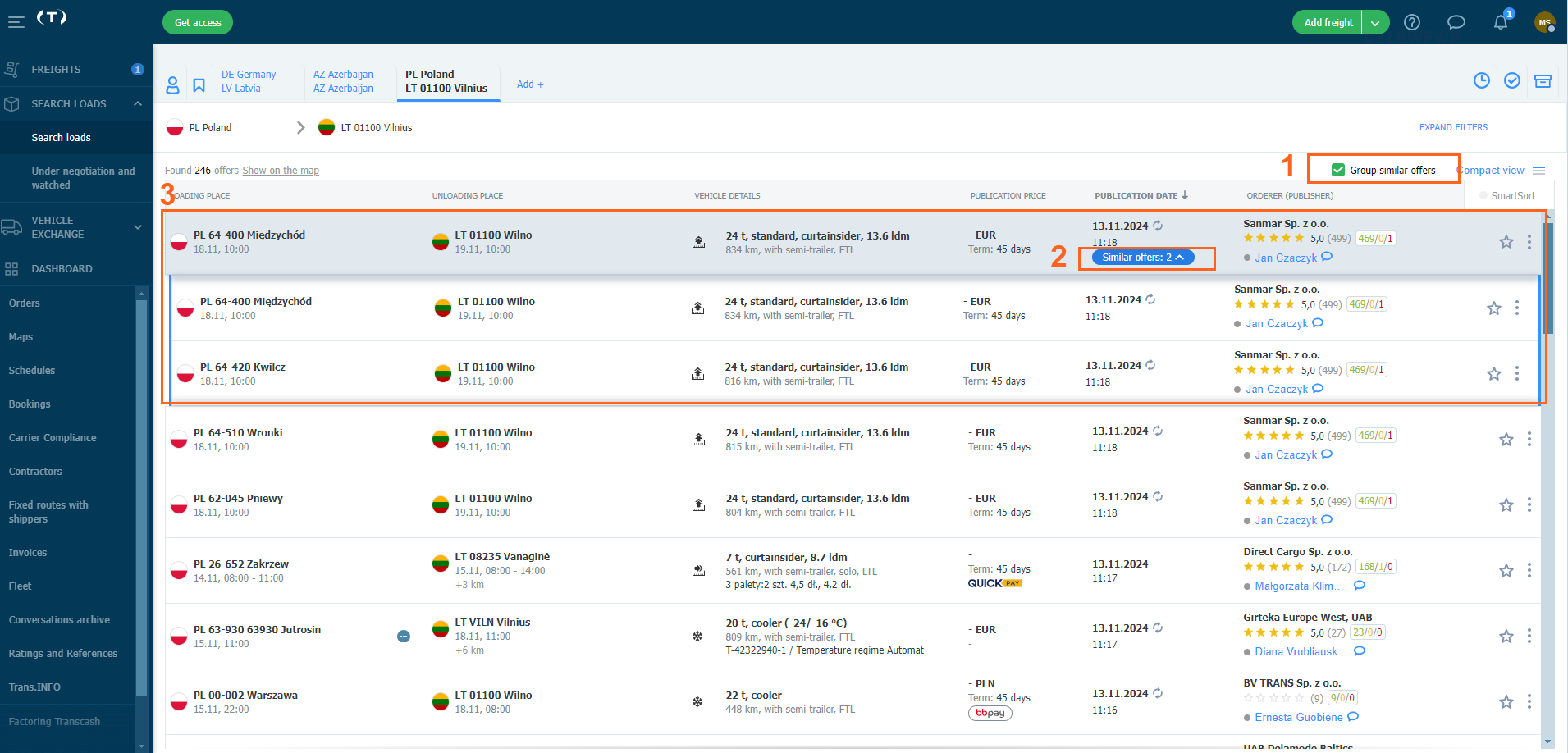Screen dimensions: 1568x753
Task: Open three-dot menu for Zakrzew offer
Action: click(1529, 570)
